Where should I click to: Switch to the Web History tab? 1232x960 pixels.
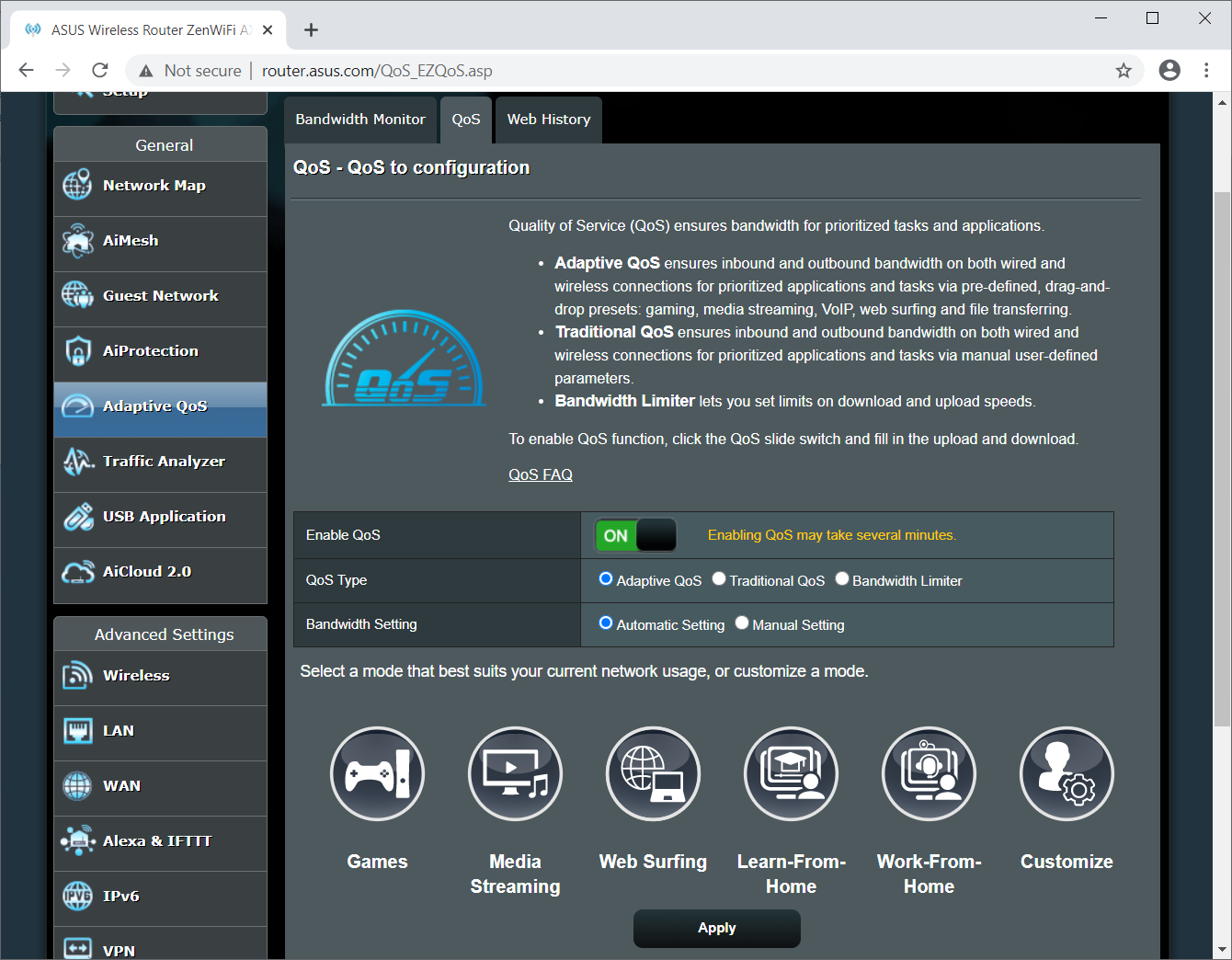[x=549, y=120]
